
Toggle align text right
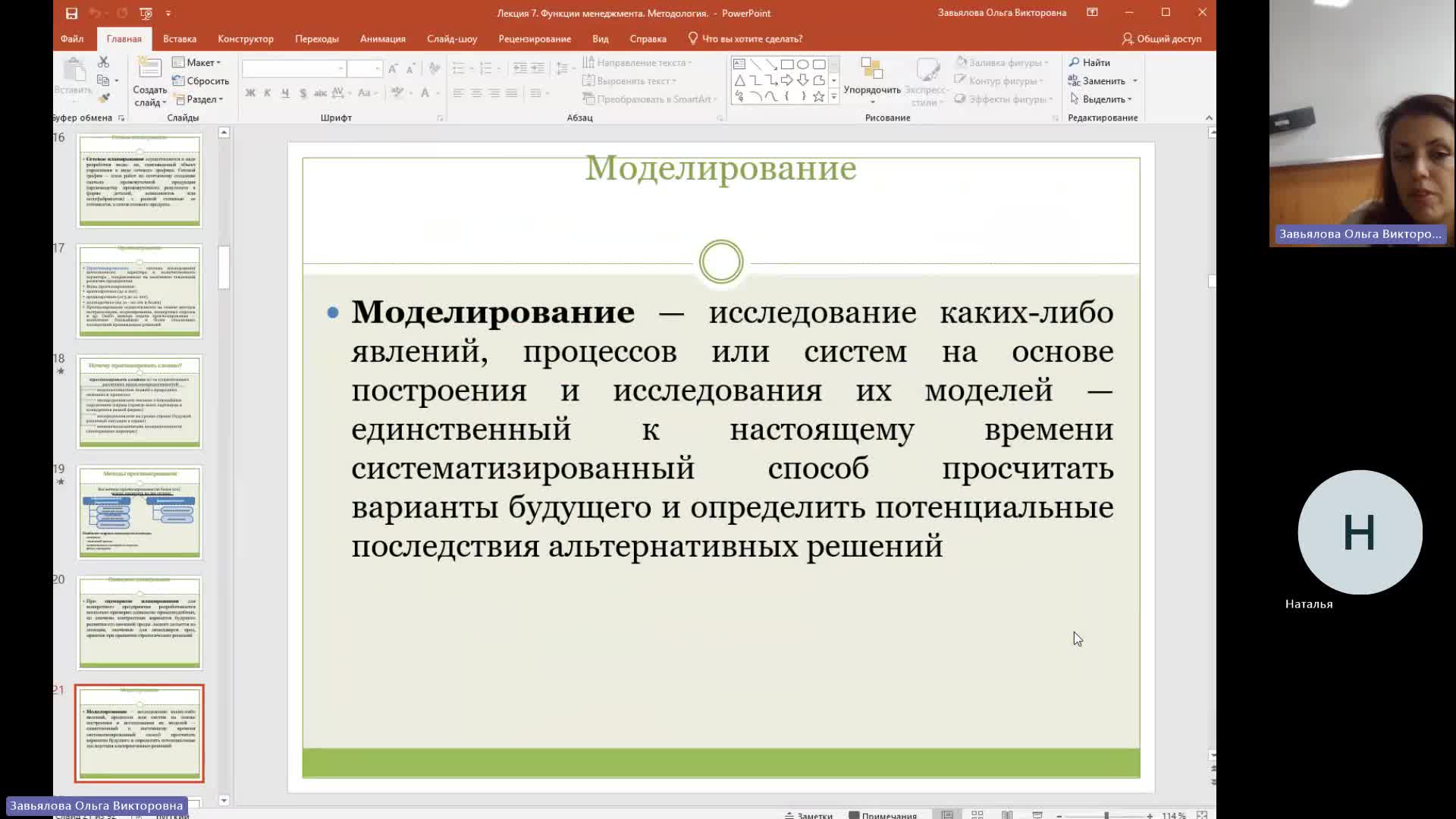coord(494,93)
